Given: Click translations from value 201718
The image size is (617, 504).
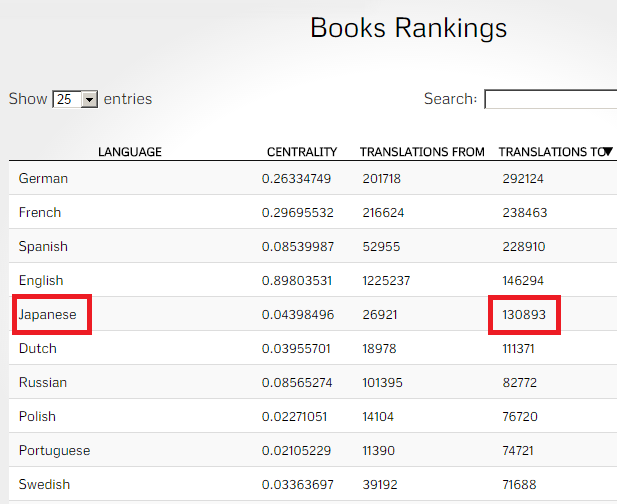Looking at the screenshot, I should click(x=381, y=179).
